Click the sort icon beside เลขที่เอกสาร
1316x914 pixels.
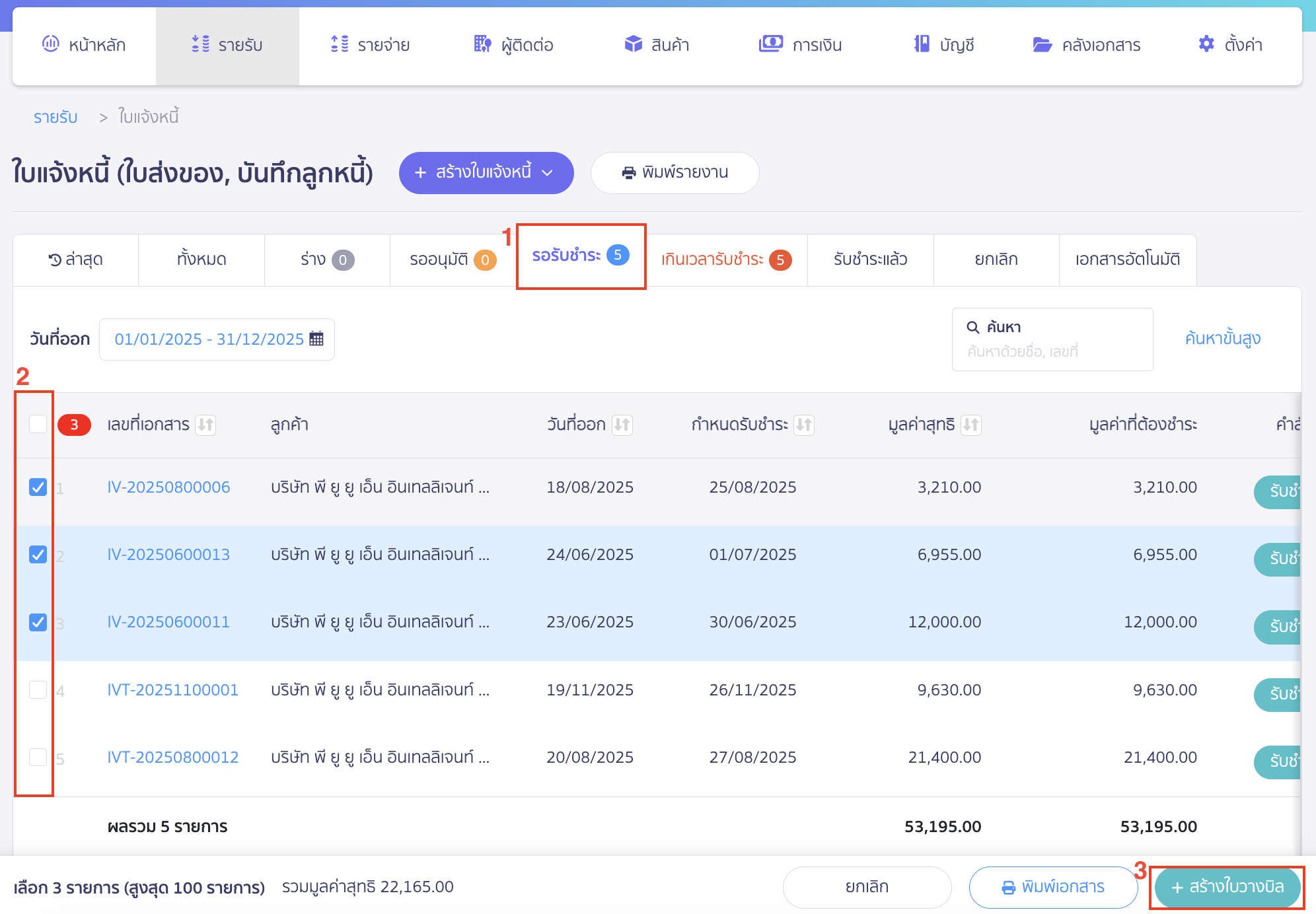tap(207, 425)
